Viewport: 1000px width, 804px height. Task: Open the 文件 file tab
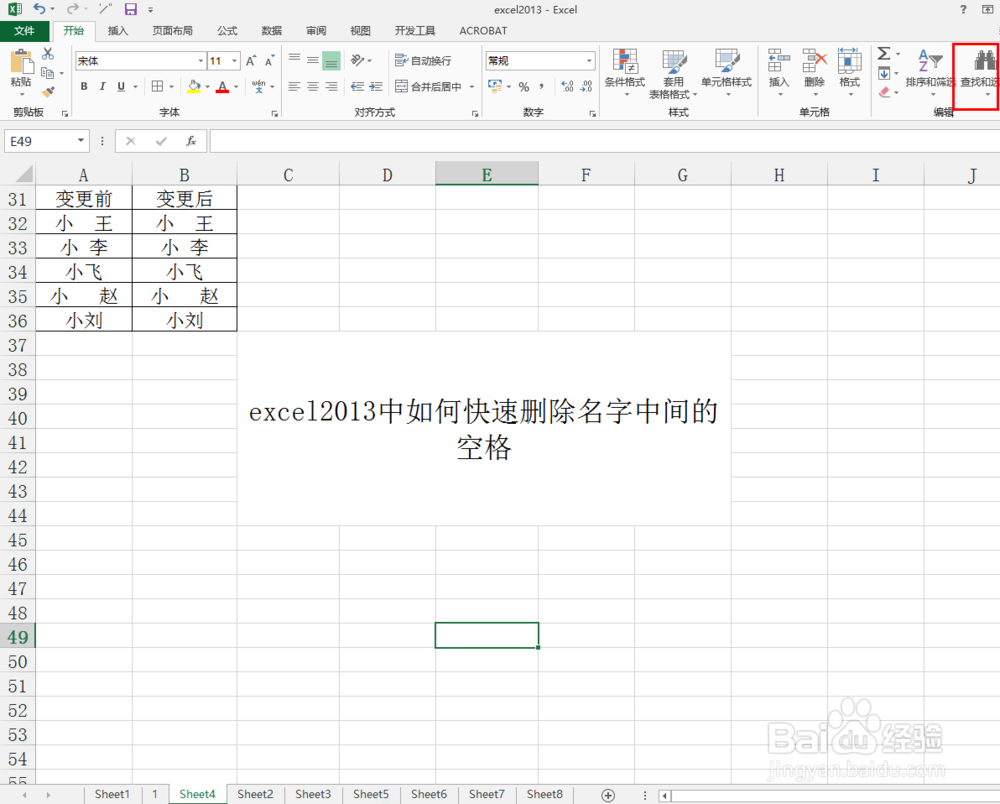(24, 31)
